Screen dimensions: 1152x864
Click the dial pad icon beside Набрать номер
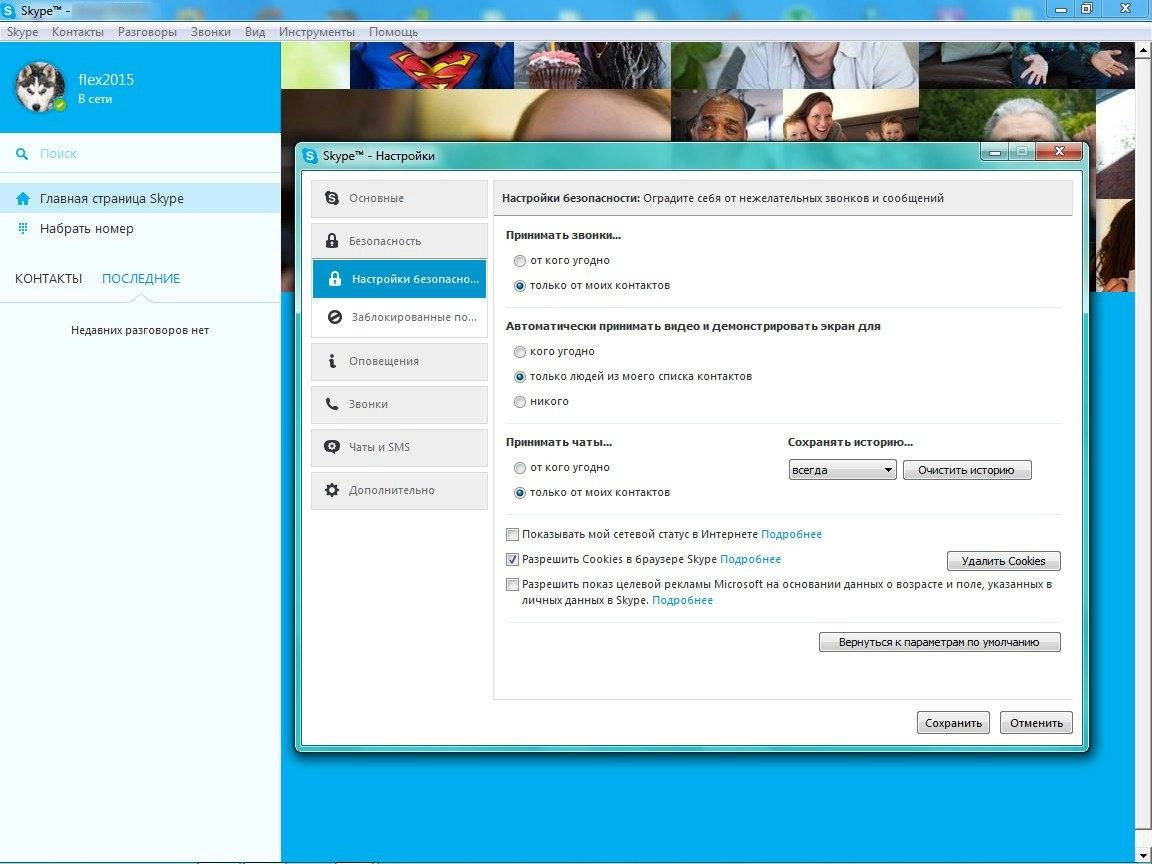23,228
